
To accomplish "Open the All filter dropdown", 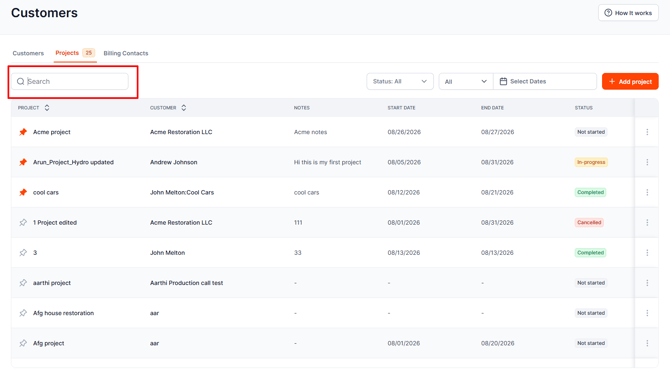I will tap(466, 81).
